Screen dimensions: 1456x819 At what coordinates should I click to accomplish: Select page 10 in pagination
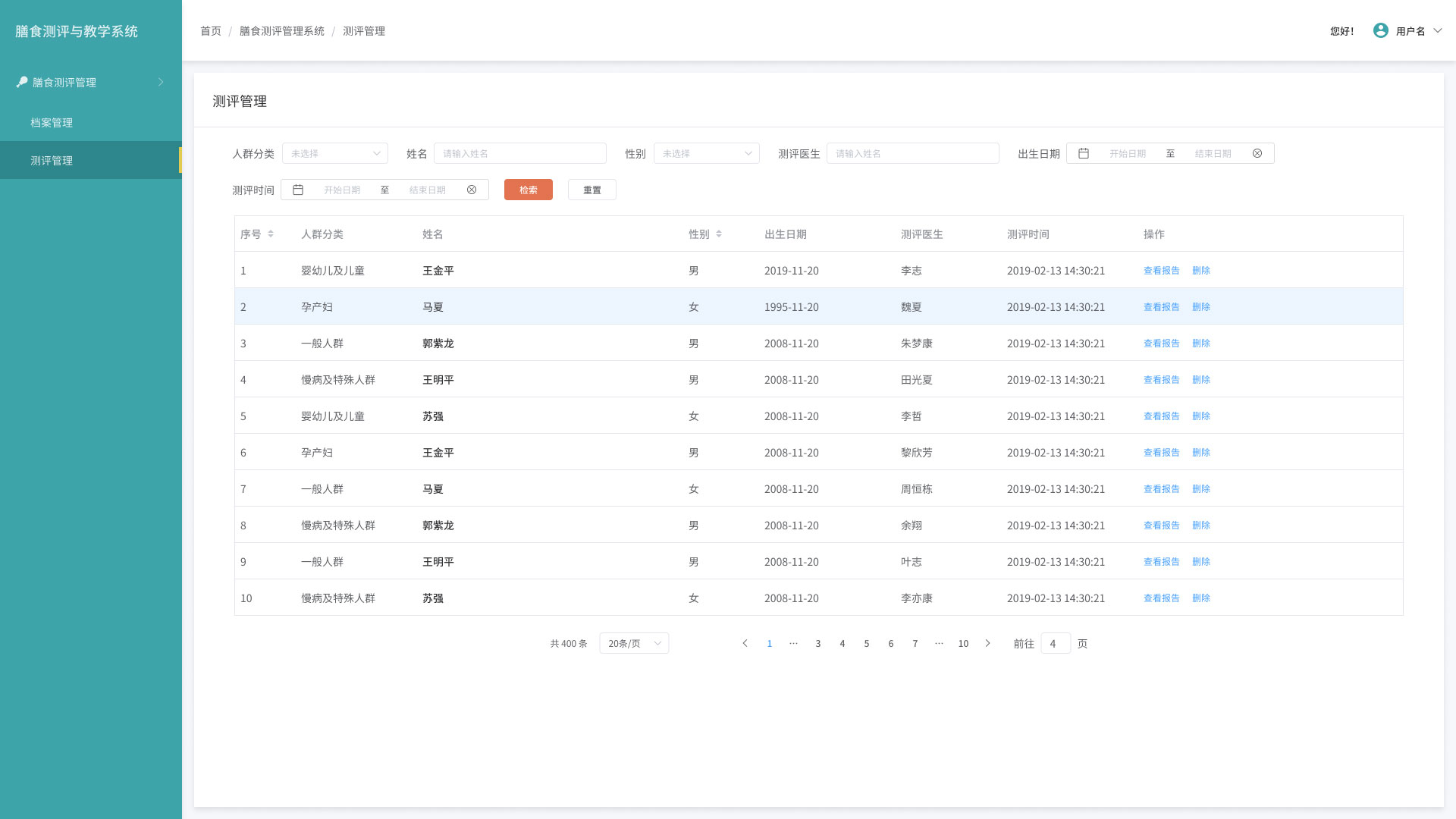click(x=963, y=643)
